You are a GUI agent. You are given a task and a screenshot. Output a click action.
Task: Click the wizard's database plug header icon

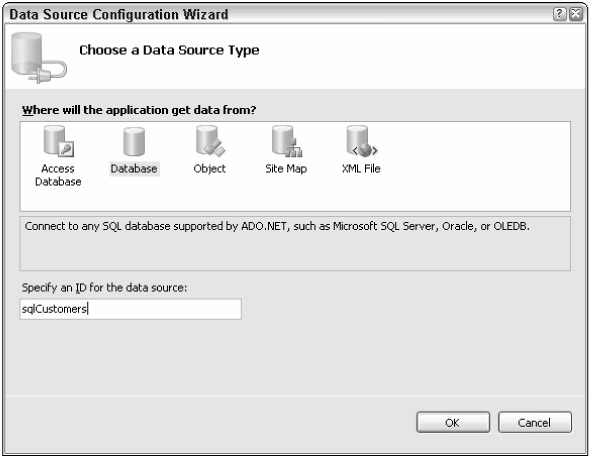click(39, 57)
